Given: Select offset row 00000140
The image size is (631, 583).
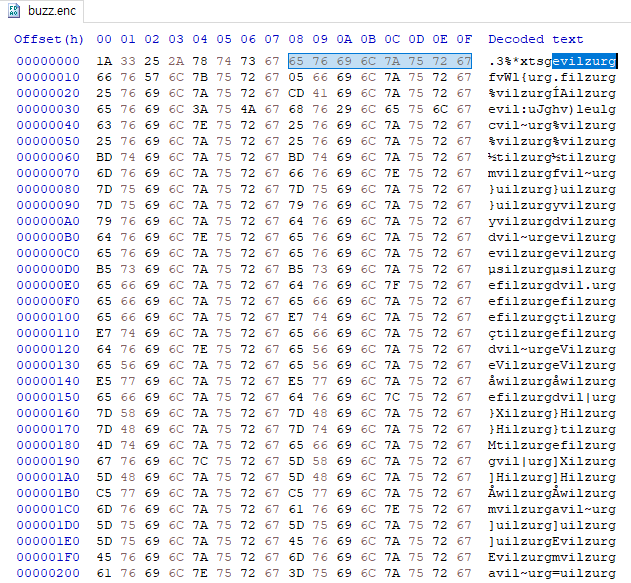Looking at the screenshot, I should coord(48,381).
